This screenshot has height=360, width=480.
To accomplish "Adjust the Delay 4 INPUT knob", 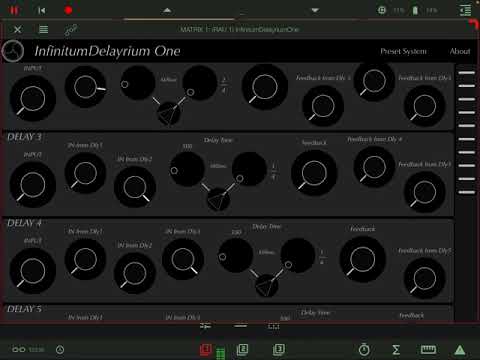I will coord(33,271).
